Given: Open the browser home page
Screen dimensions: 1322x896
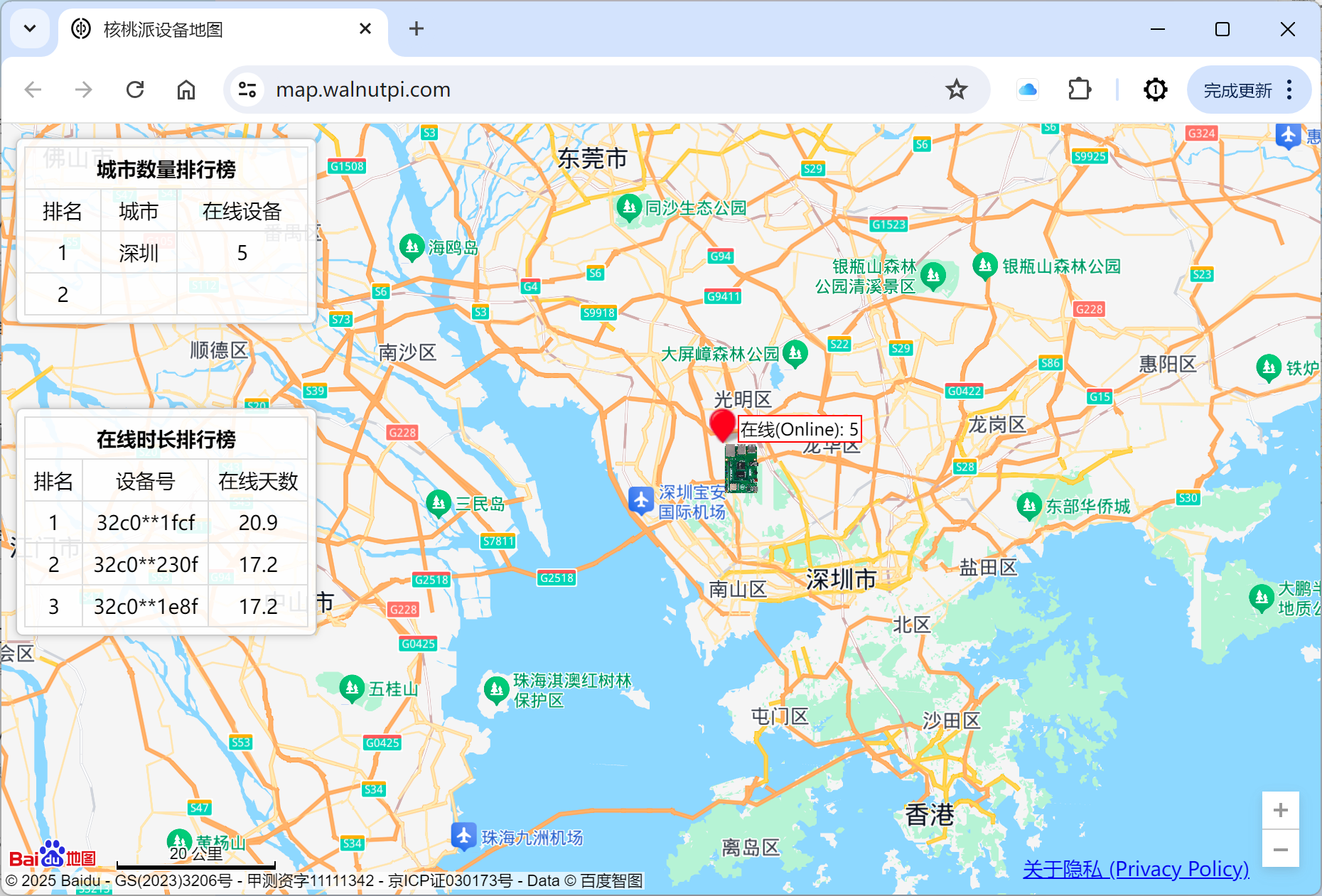Looking at the screenshot, I should click(186, 90).
